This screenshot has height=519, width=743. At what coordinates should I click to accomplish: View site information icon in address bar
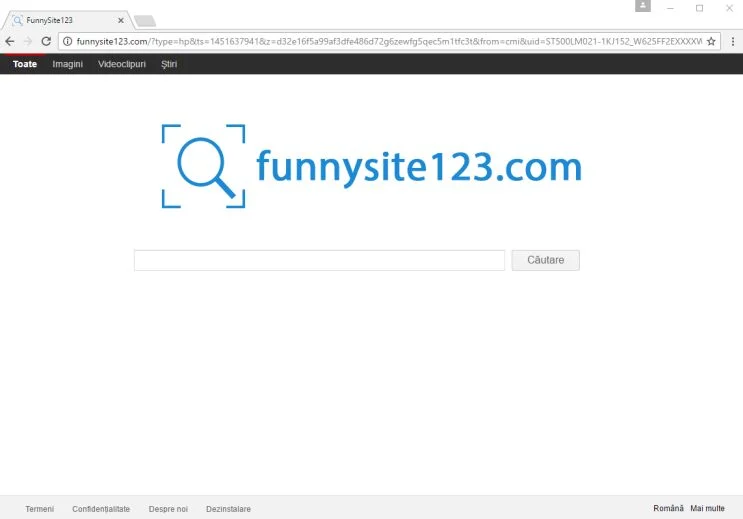(x=67, y=41)
